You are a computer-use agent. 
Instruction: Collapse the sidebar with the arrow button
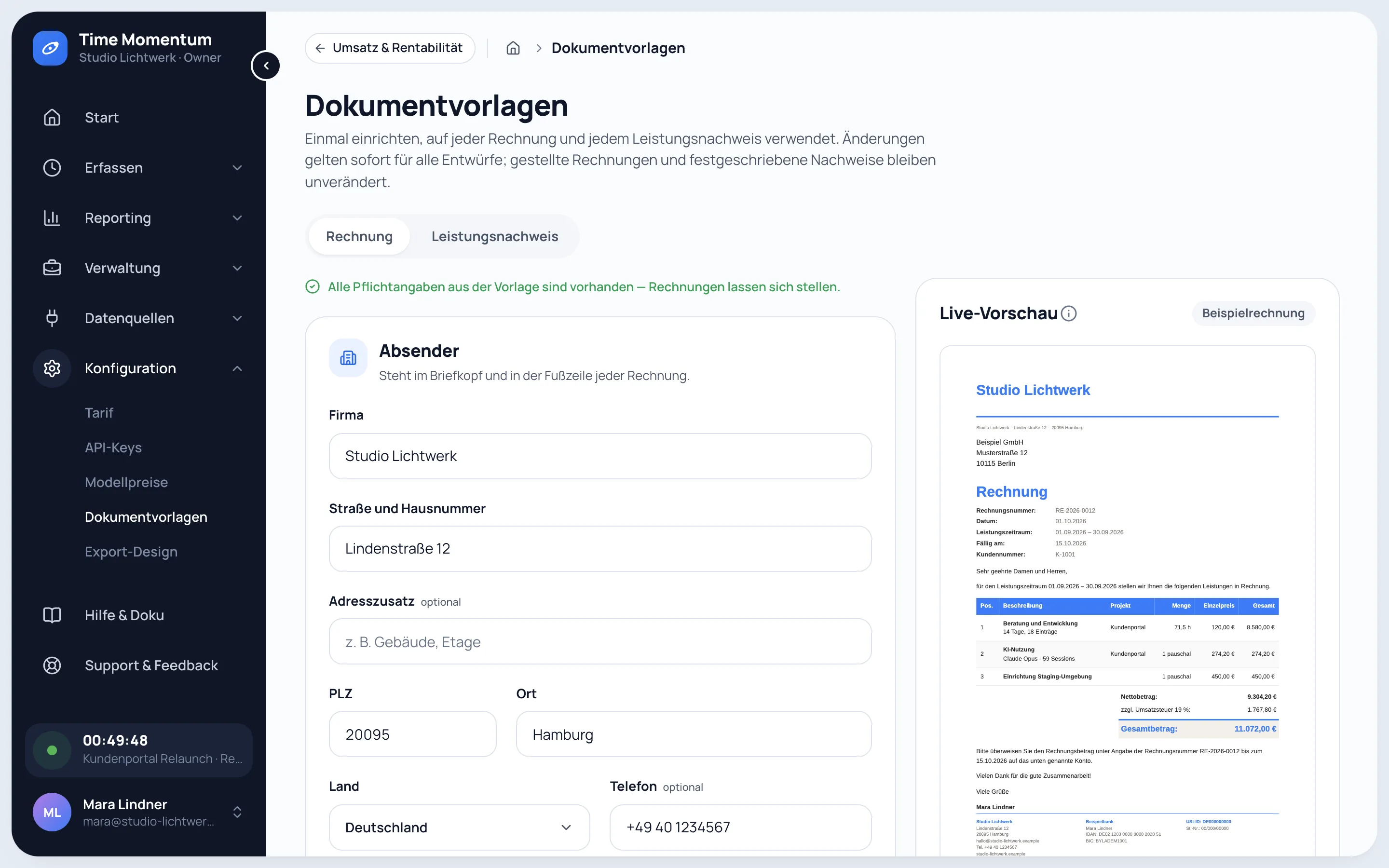point(266,66)
